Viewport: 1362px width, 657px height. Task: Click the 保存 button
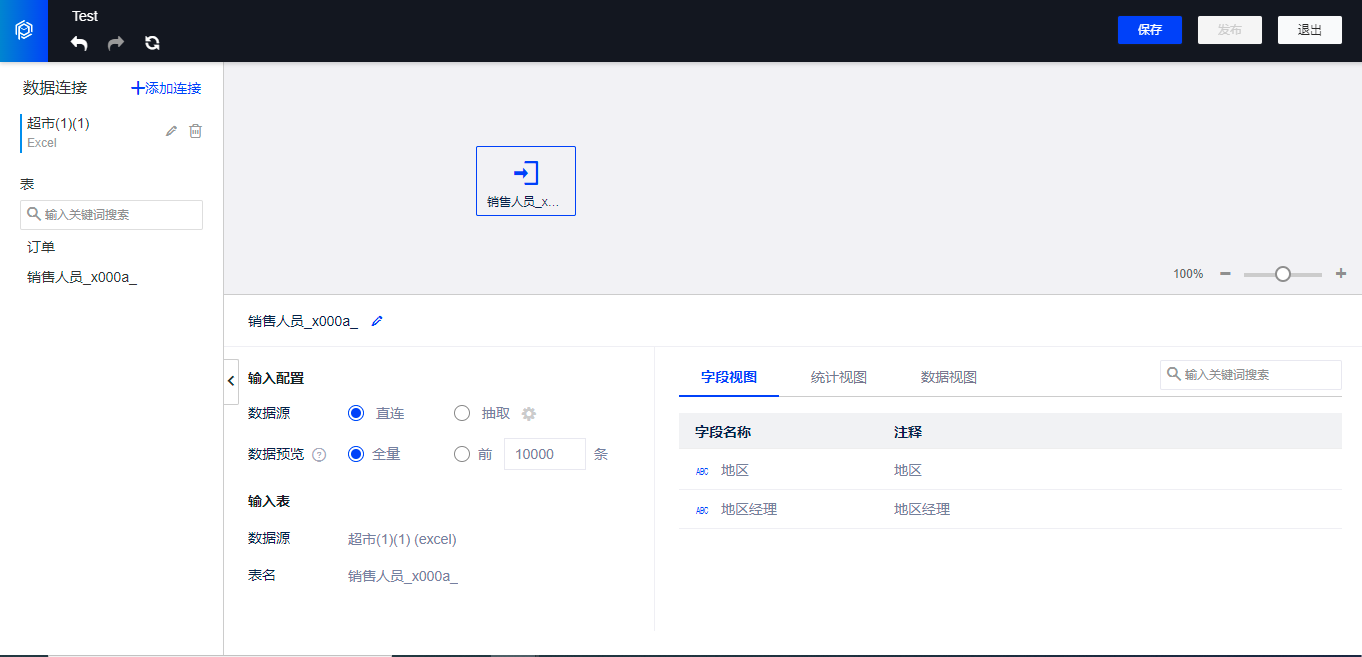coord(1150,30)
